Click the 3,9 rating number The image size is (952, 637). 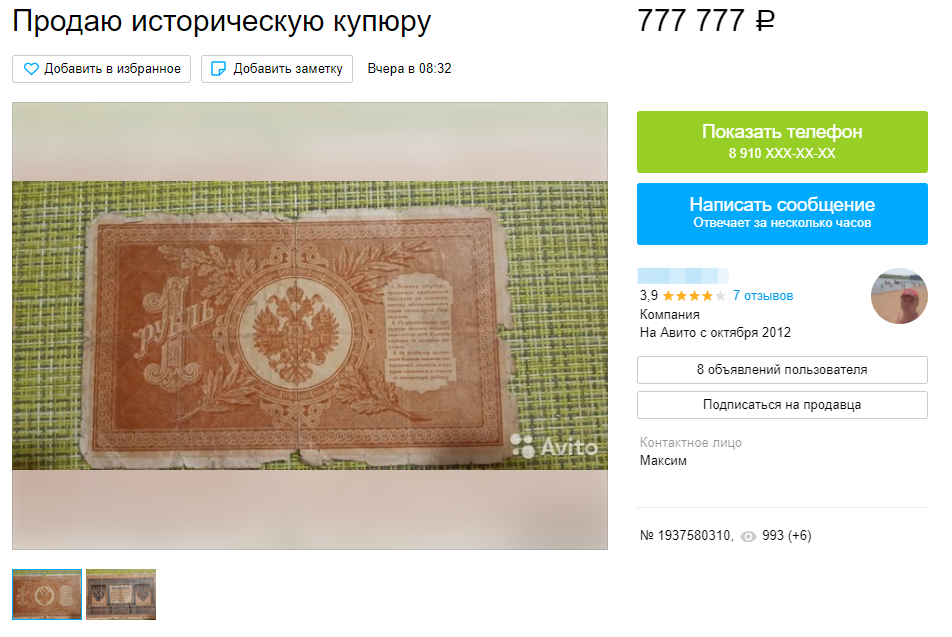coord(648,296)
